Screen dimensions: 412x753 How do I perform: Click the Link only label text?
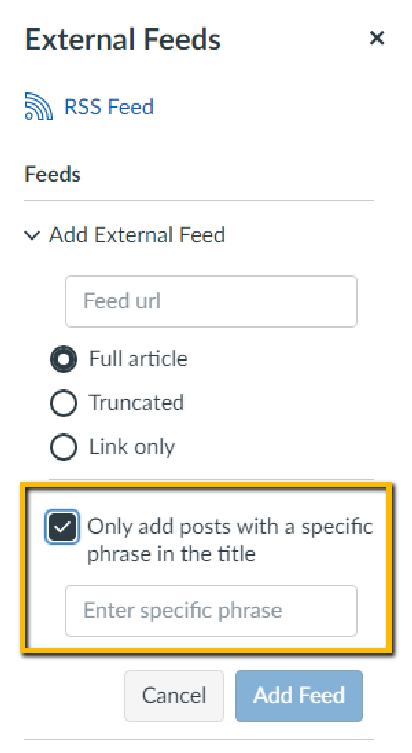132,447
